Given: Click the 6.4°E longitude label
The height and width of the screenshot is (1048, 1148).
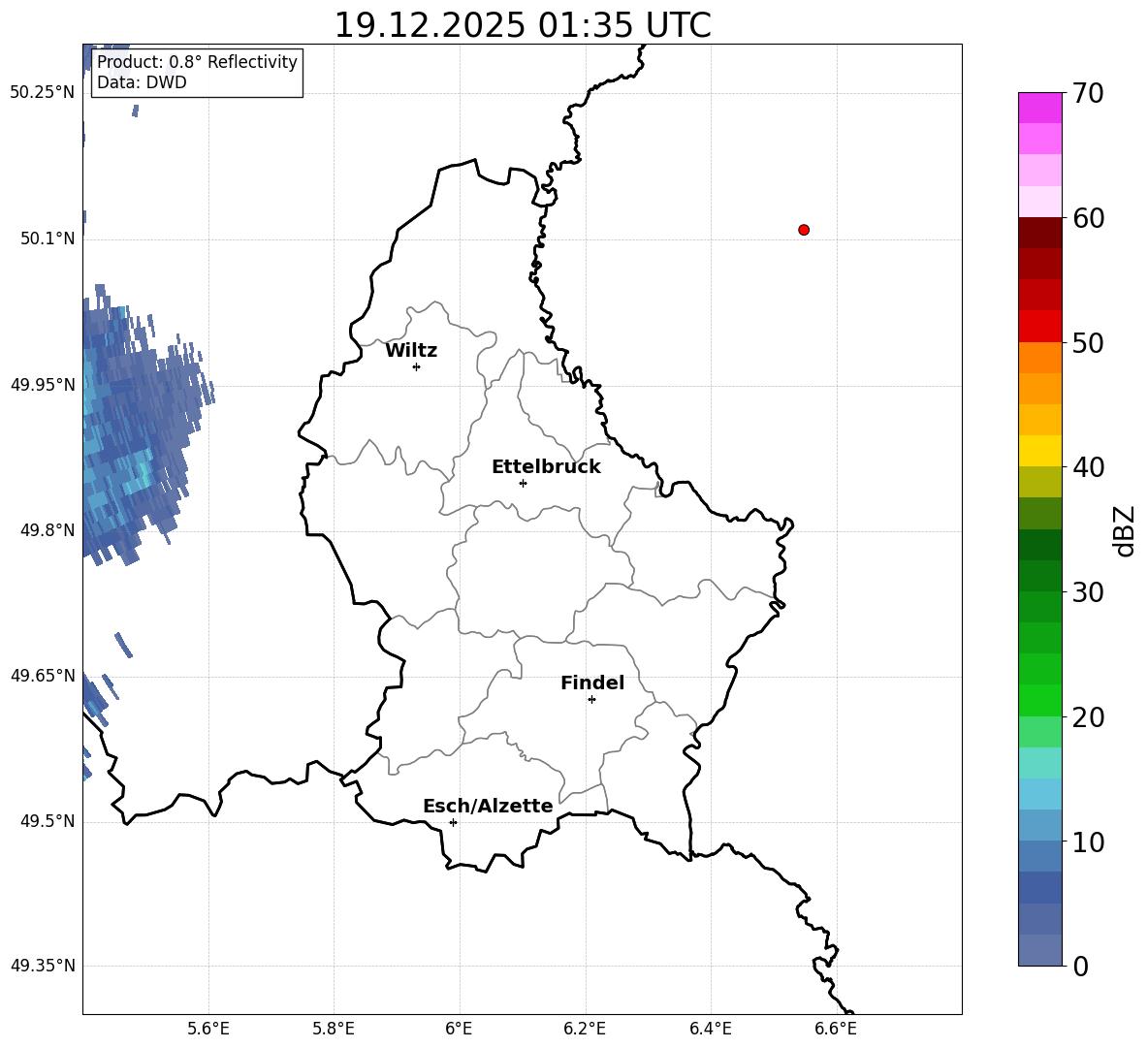Looking at the screenshot, I should 710,1029.
